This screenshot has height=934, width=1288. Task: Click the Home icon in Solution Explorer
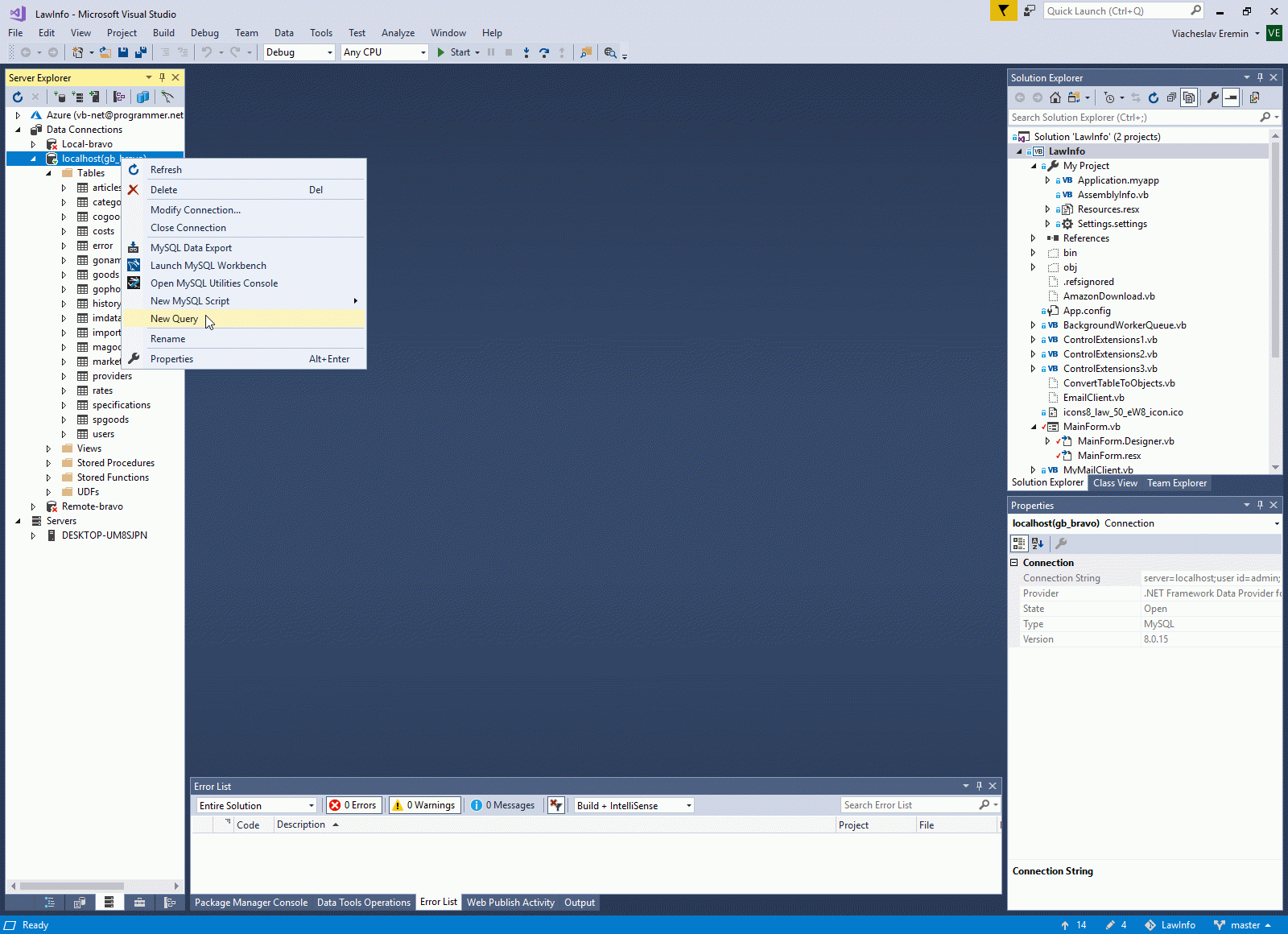coord(1055,97)
